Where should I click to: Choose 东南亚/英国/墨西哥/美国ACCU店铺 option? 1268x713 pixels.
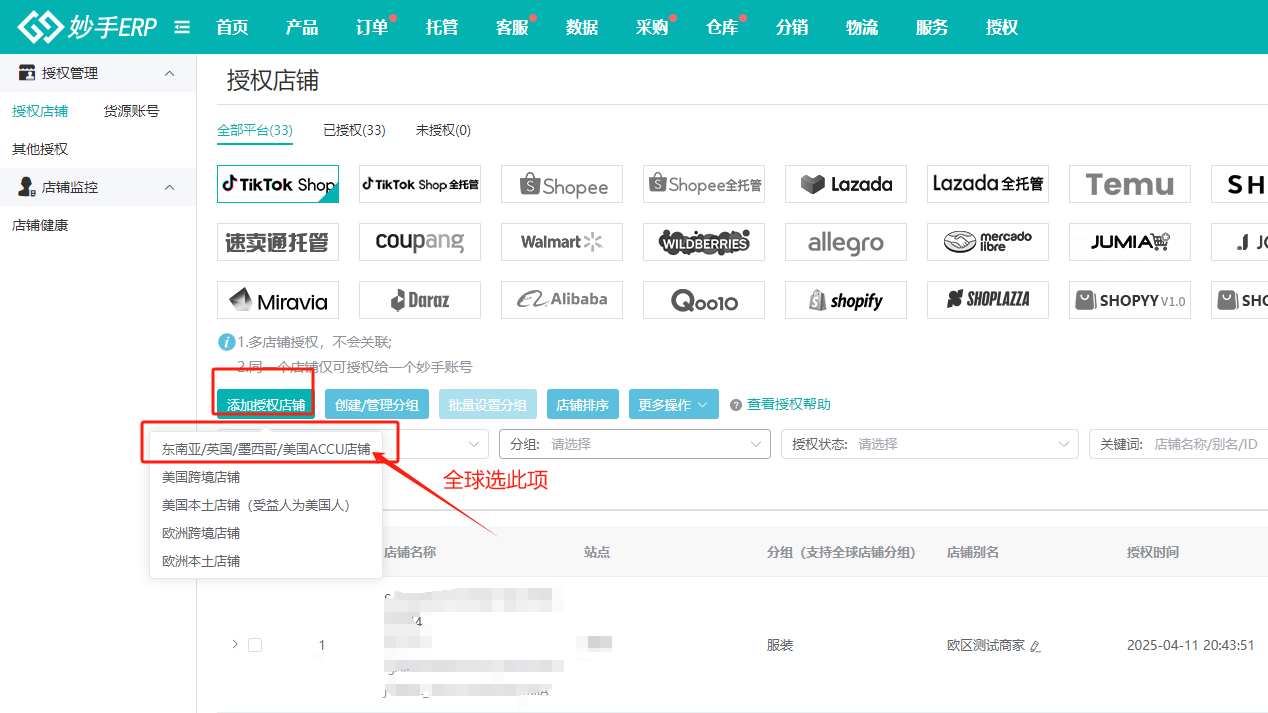pyautogui.click(x=266, y=450)
